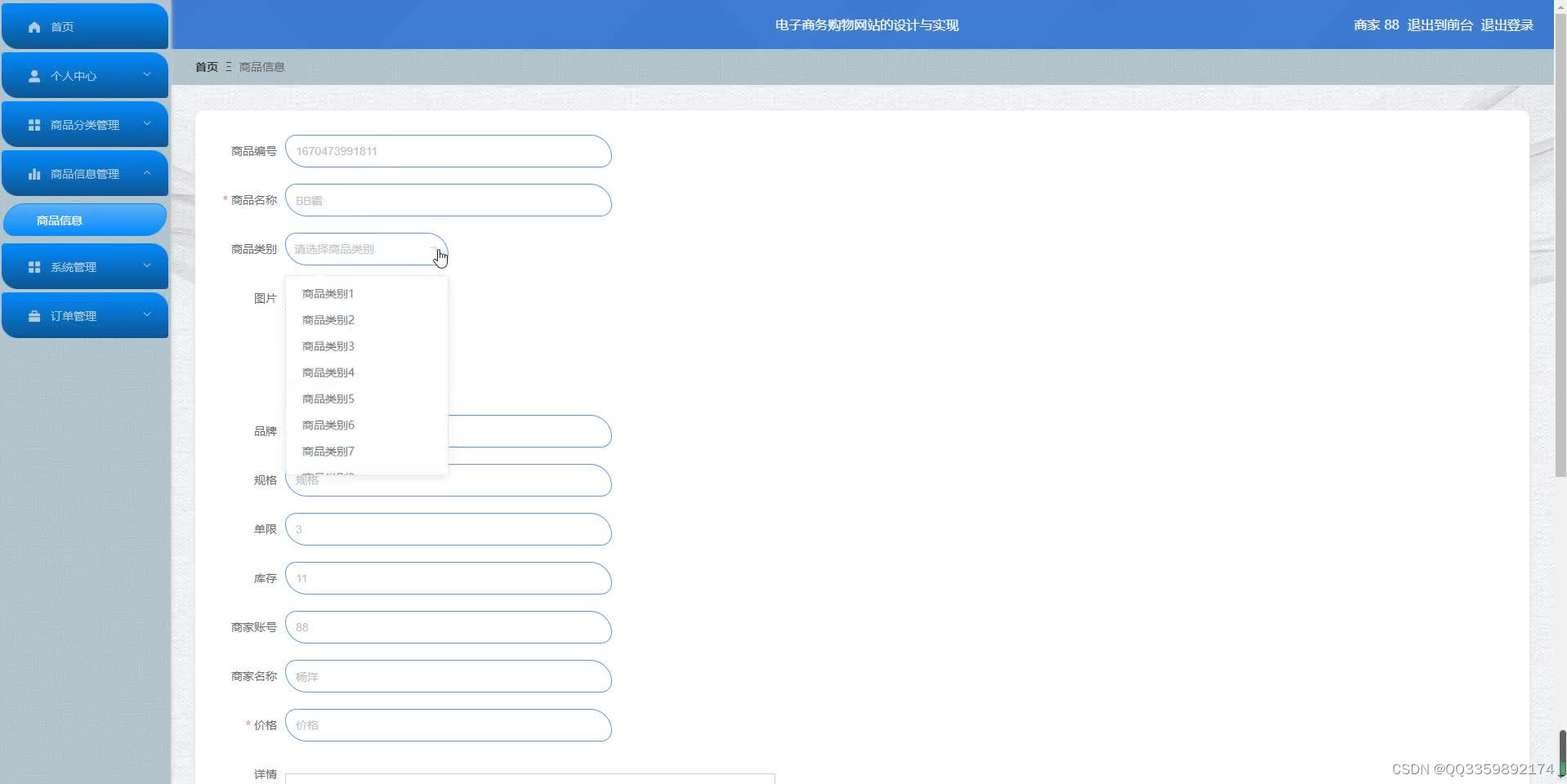Click the 电子商务购物网站的设计与实现 title
This screenshot has height=784, width=1567.
pyautogui.click(x=867, y=25)
